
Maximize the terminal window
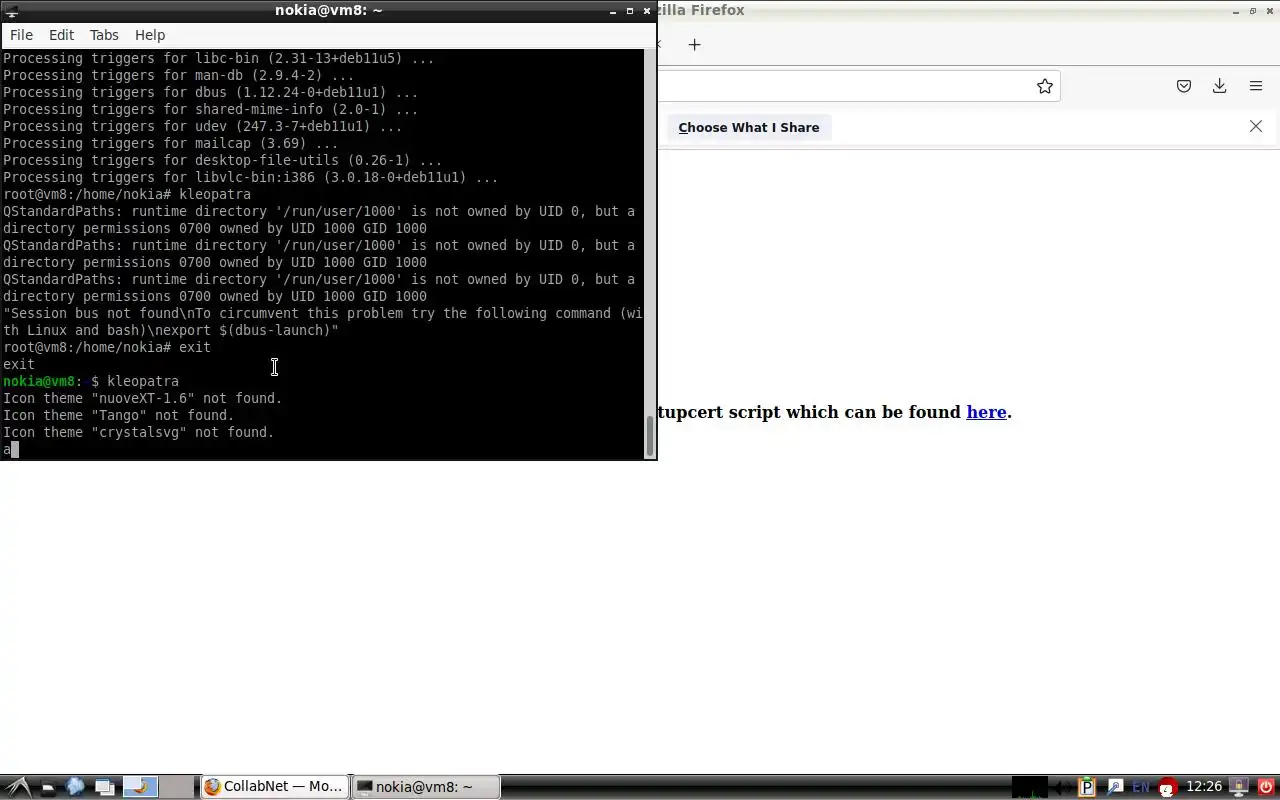point(630,11)
